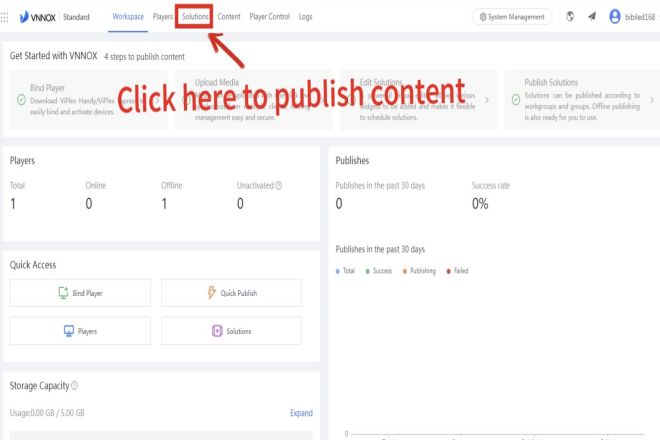The width and height of the screenshot is (660, 440).
Task: Switch to the Players tab
Action: pos(162,17)
